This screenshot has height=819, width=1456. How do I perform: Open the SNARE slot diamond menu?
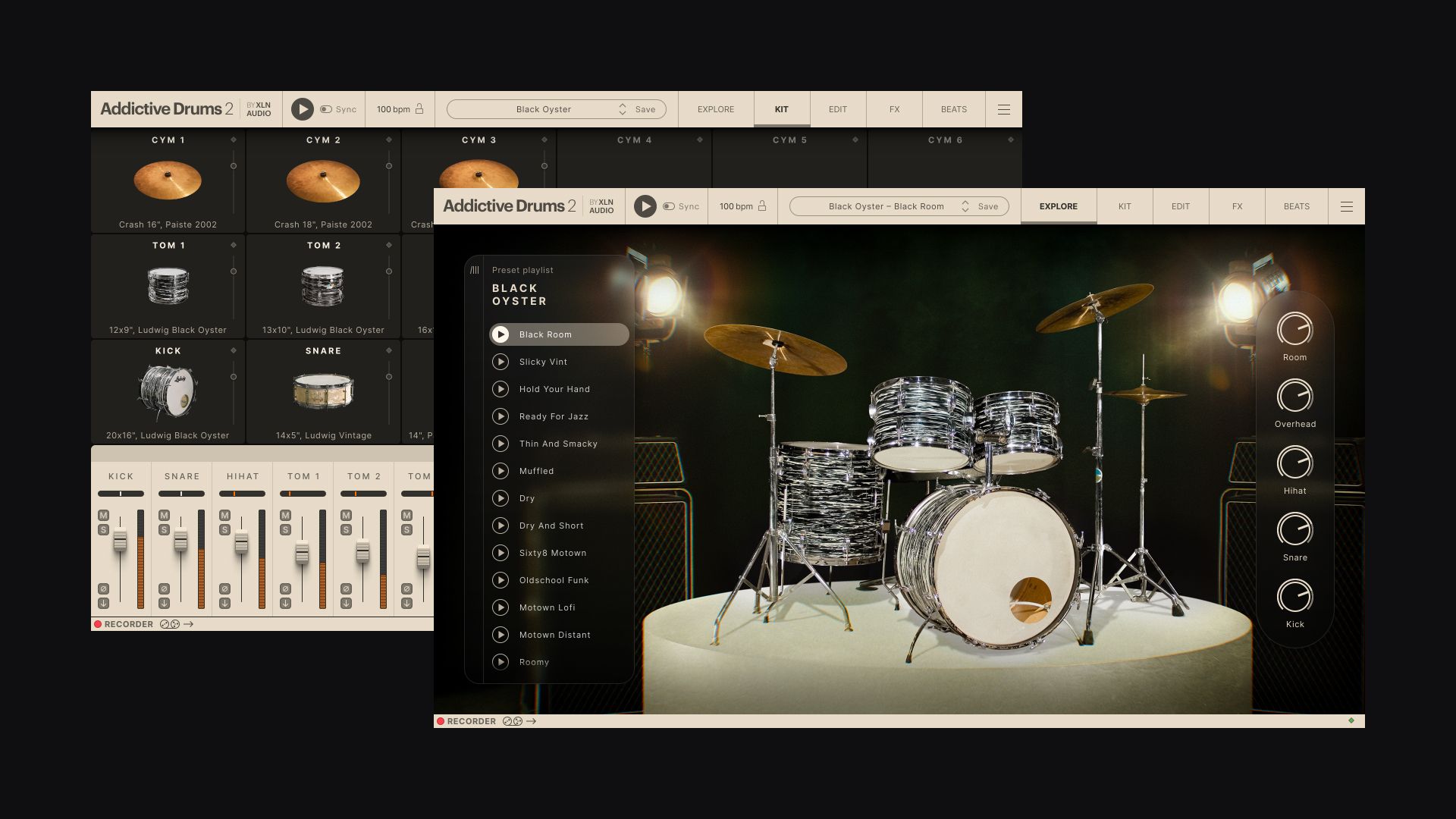click(389, 350)
